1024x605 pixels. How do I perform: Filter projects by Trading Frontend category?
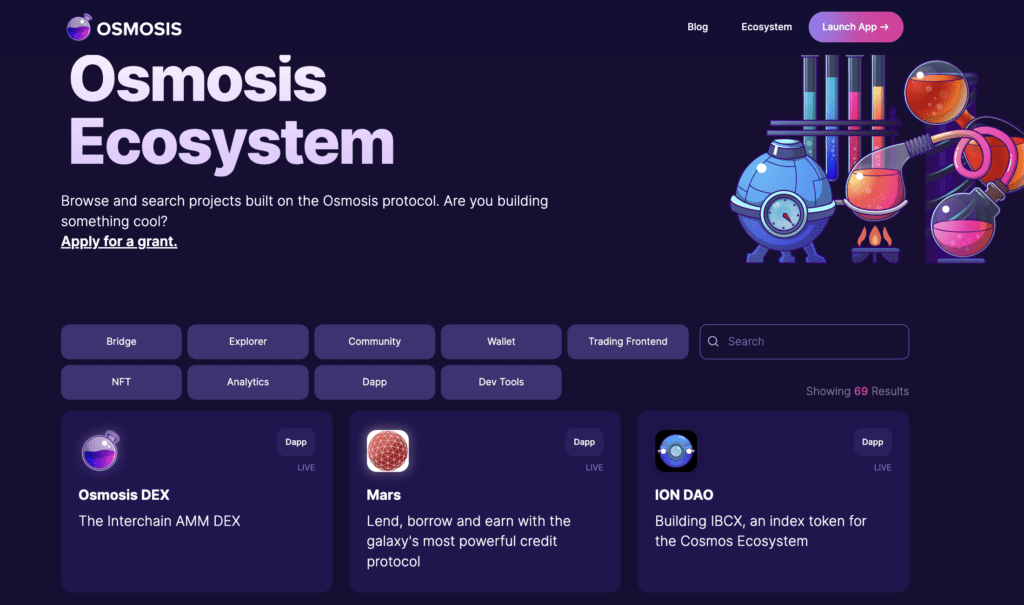point(628,342)
